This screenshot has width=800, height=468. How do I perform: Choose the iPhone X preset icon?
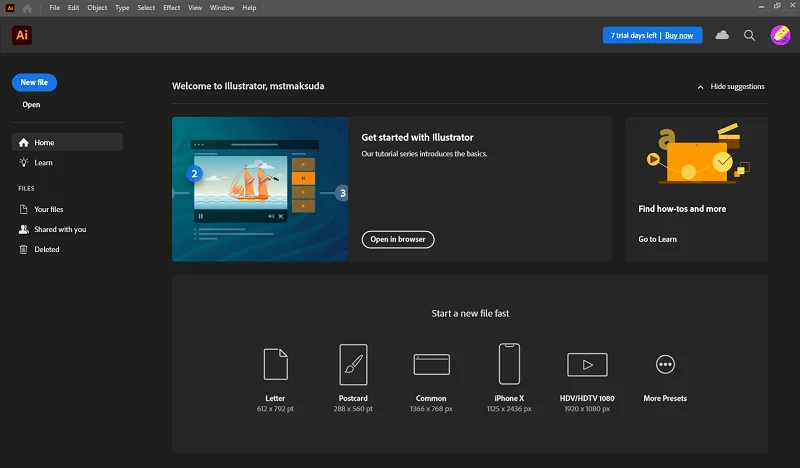(509, 363)
